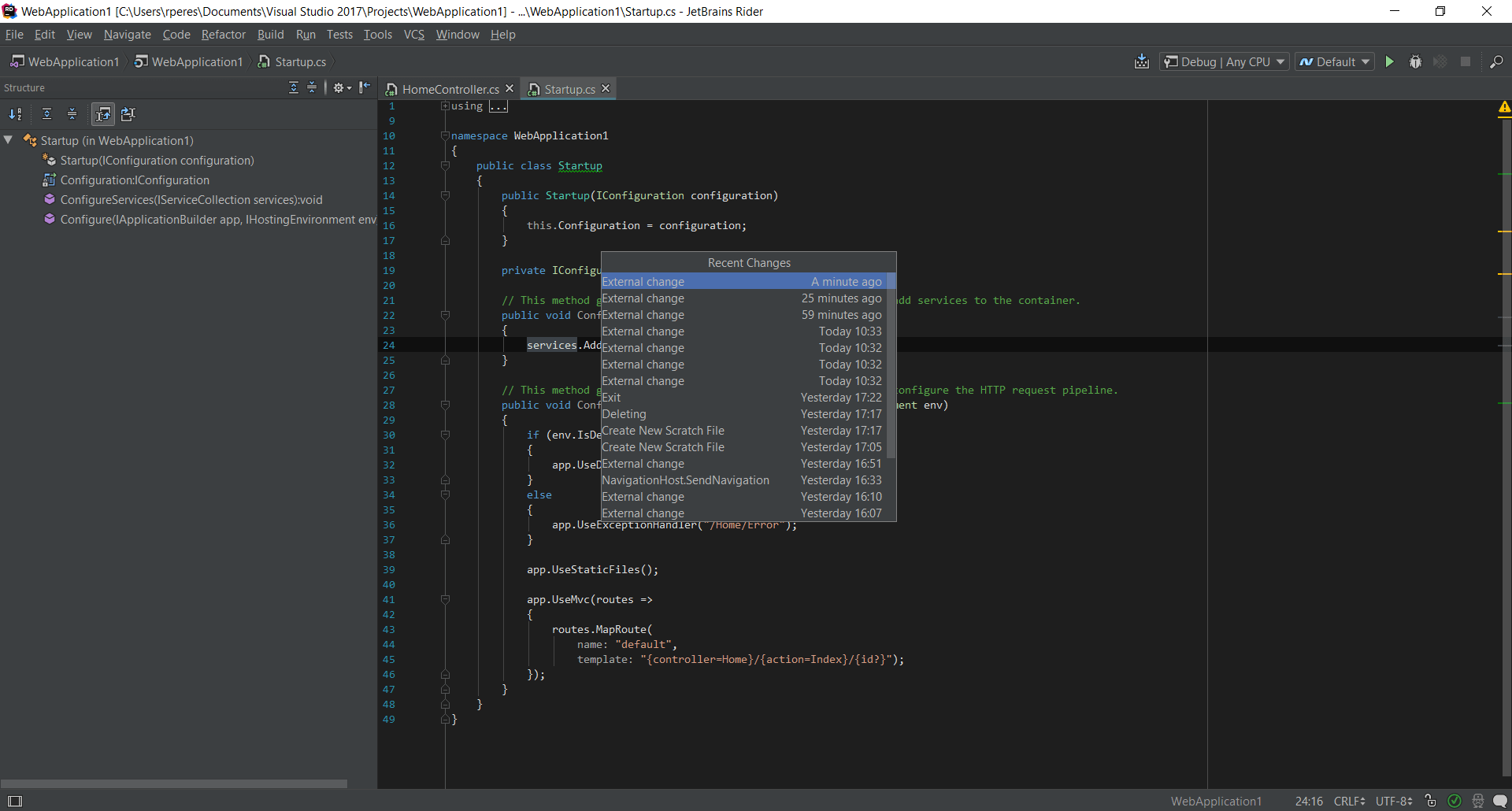The width and height of the screenshot is (1512, 811).
Task: Open the Refactor menu
Action: tap(223, 35)
